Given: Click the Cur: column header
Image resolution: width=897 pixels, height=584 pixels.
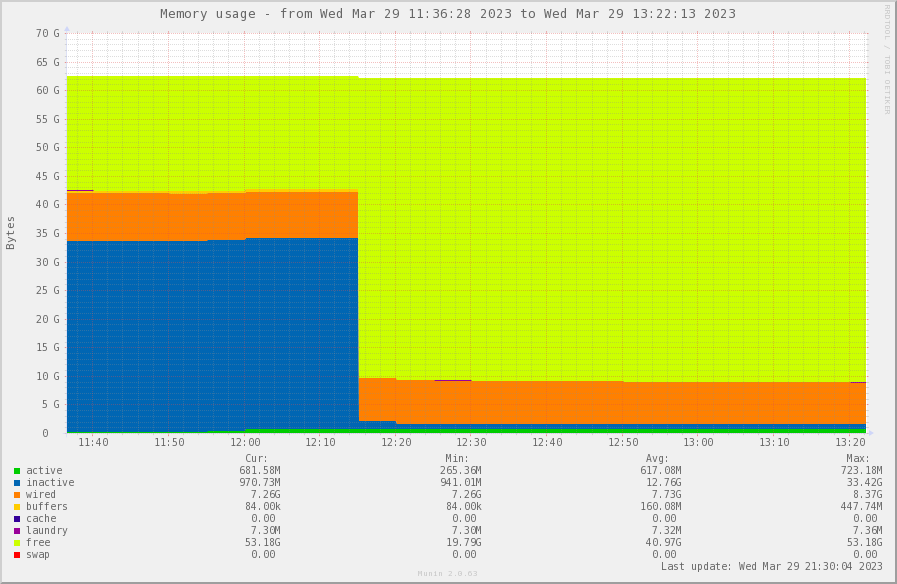Looking at the screenshot, I should [x=256, y=458].
